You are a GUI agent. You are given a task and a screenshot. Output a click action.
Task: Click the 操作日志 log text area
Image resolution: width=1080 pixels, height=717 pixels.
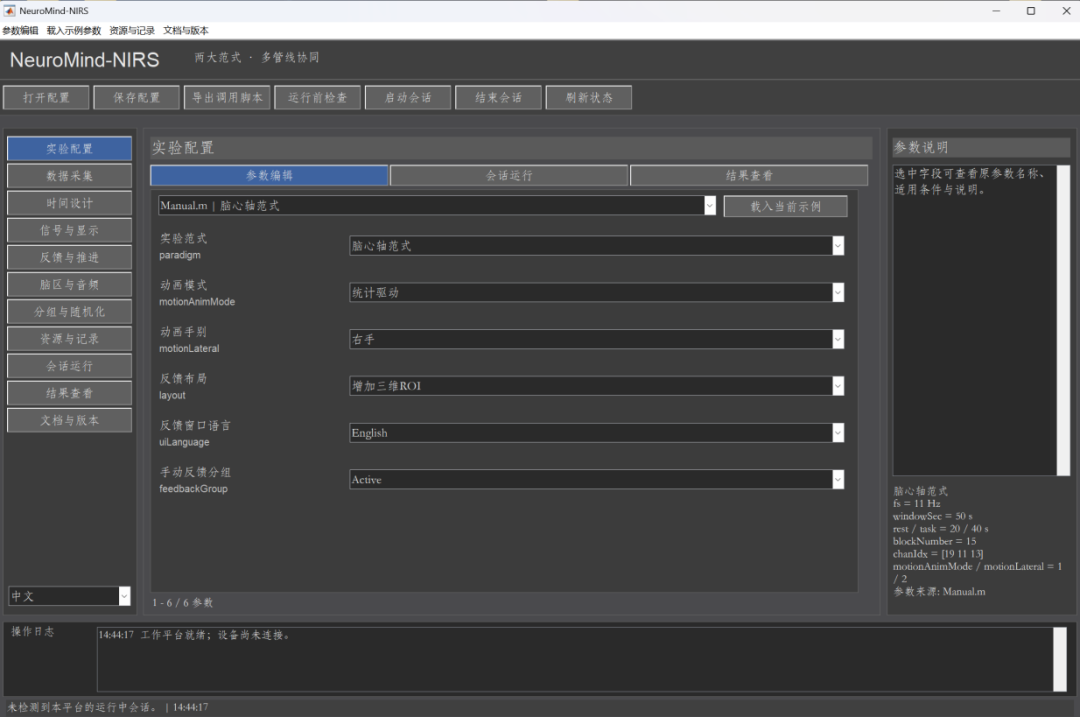[575, 659]
